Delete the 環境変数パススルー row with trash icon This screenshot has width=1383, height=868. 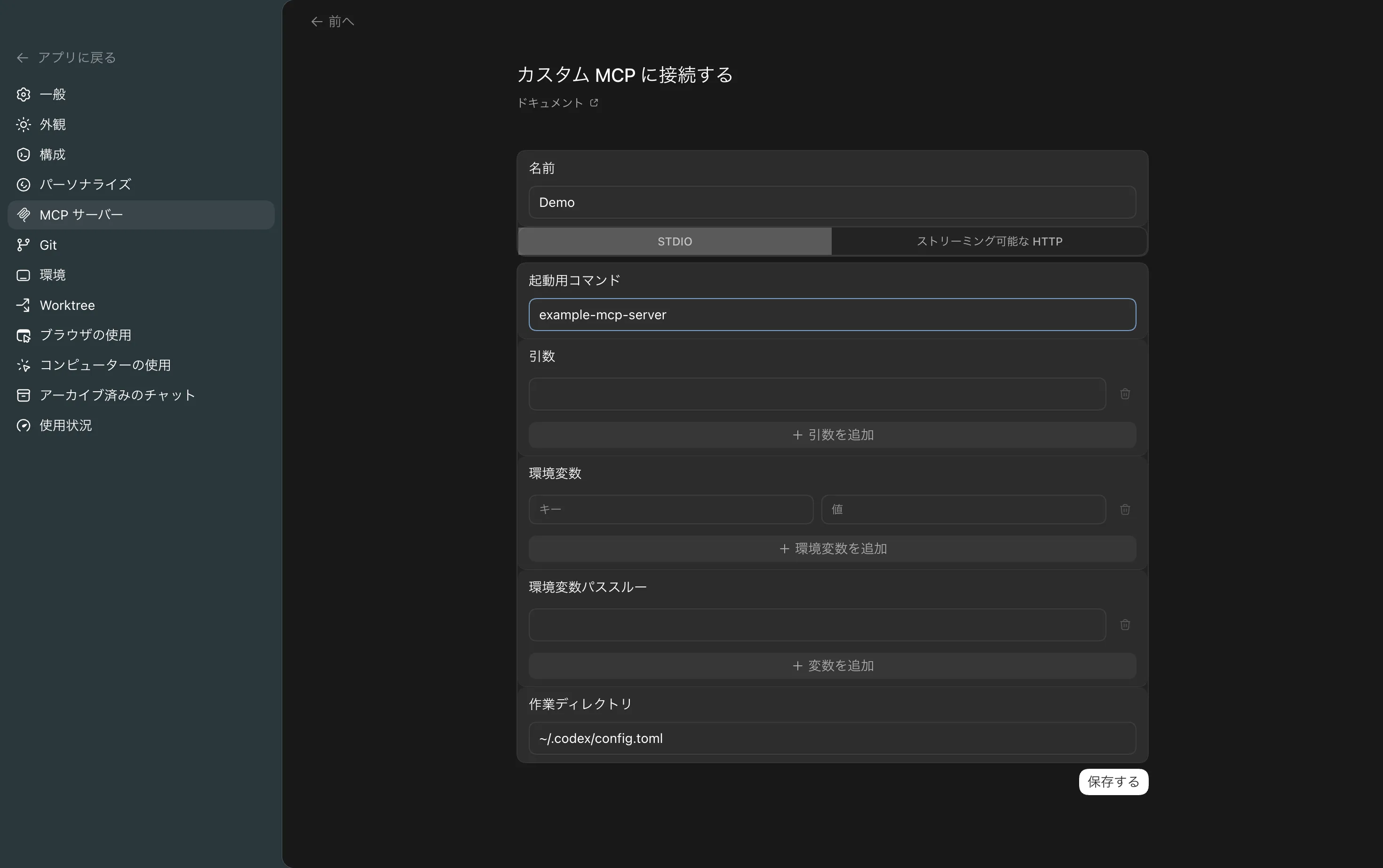pyautogui.click(x=1125, y=624)
